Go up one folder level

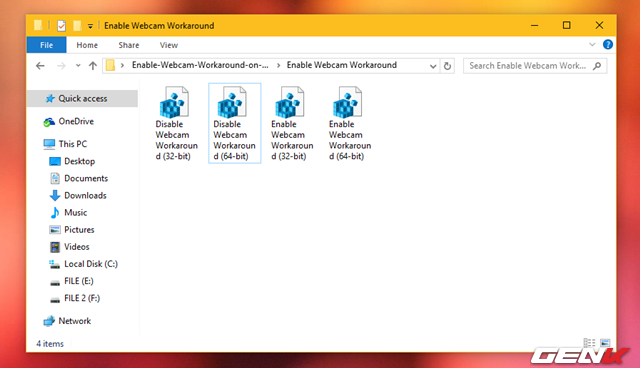93,66
